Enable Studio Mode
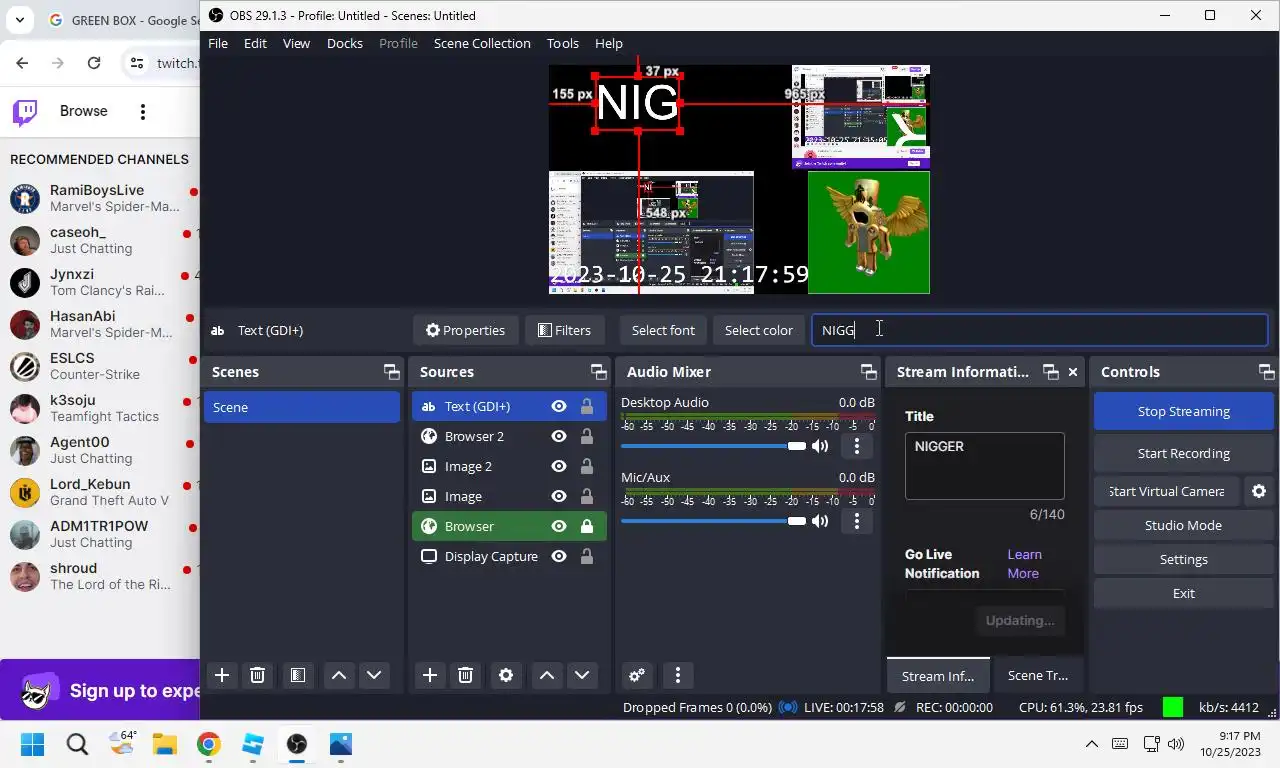The image size is (1280, 768). [1184, 525]
